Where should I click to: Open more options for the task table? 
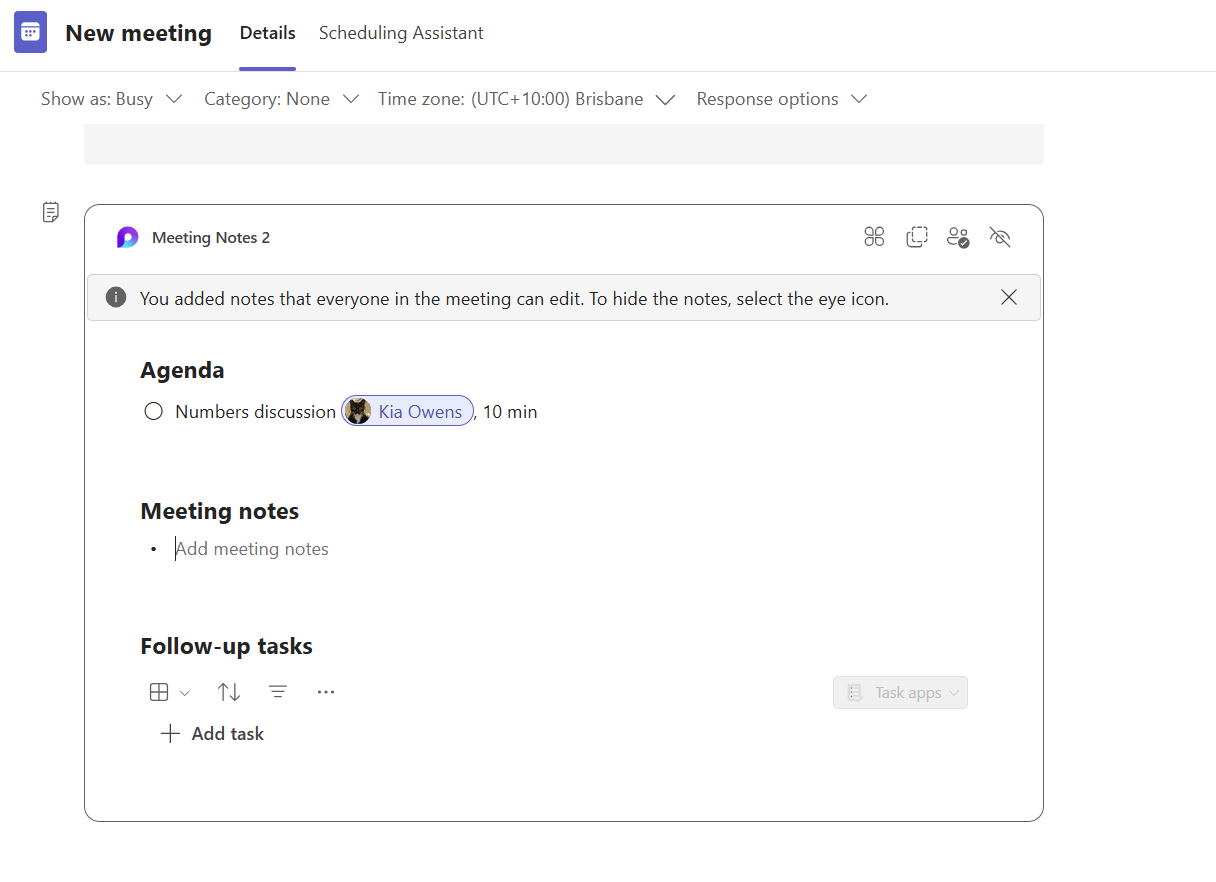click(325, 691)
